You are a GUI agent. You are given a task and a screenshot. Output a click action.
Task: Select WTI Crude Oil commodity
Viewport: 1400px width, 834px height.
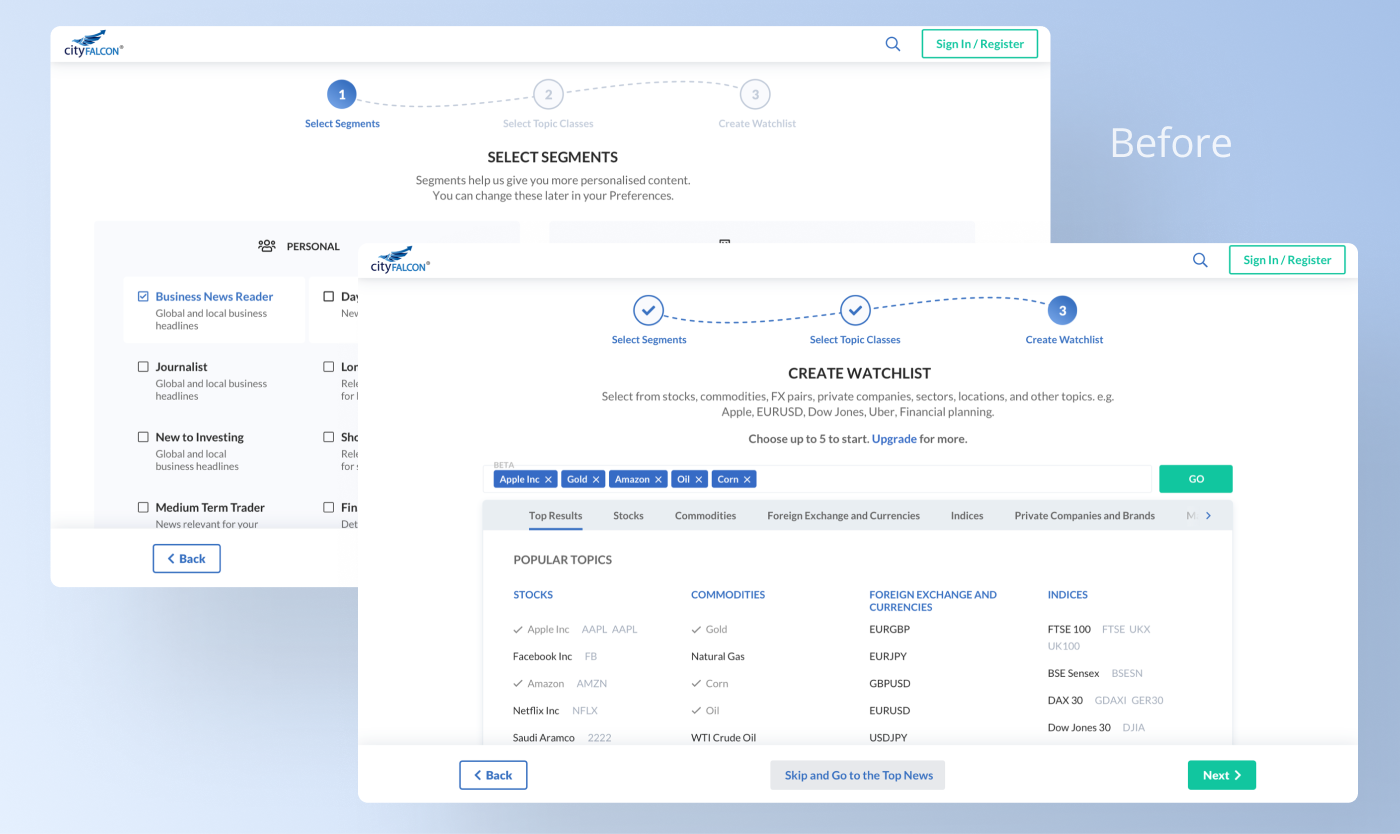723,737
